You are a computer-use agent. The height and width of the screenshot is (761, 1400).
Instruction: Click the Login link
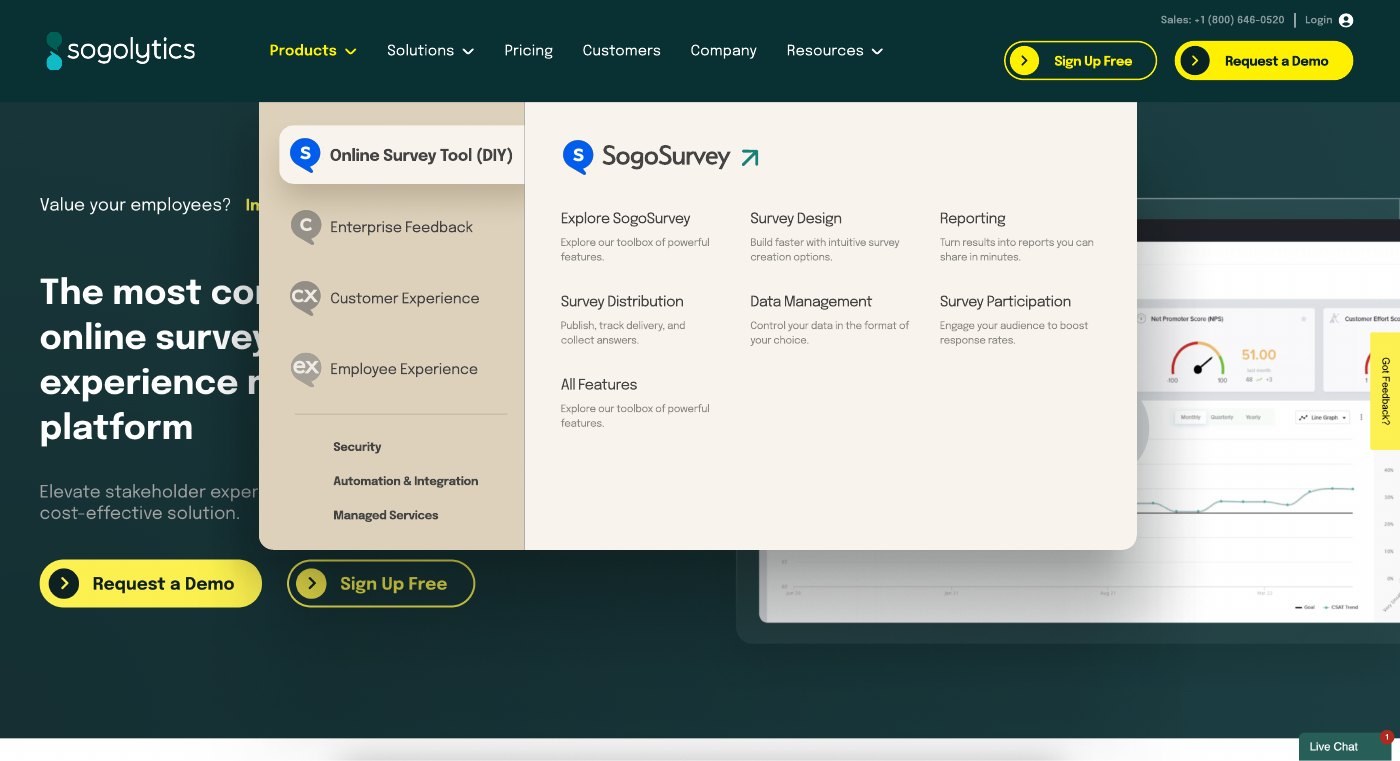click(1318, 20)
